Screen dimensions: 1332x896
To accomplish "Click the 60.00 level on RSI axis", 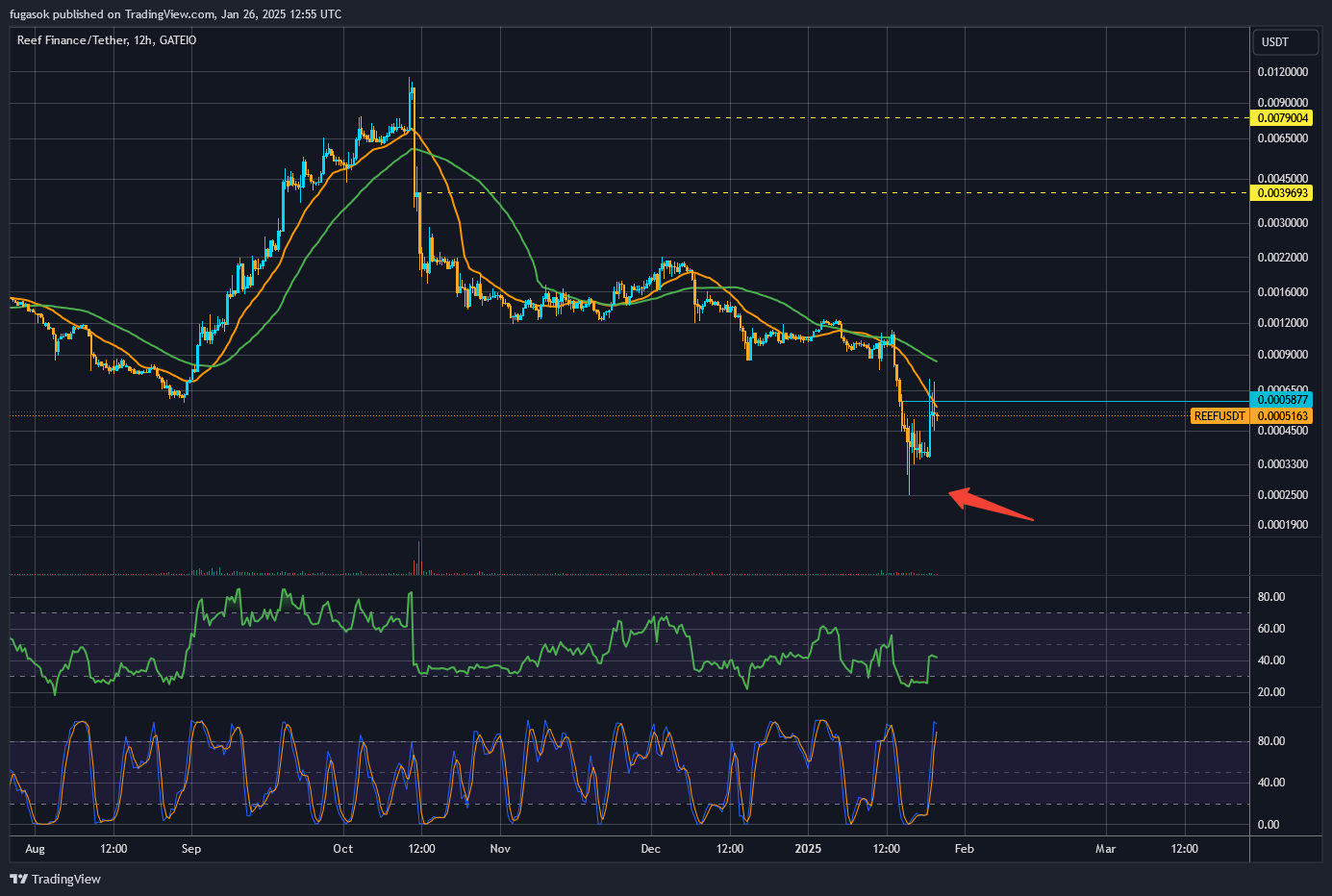I will tap(1271, 629).
